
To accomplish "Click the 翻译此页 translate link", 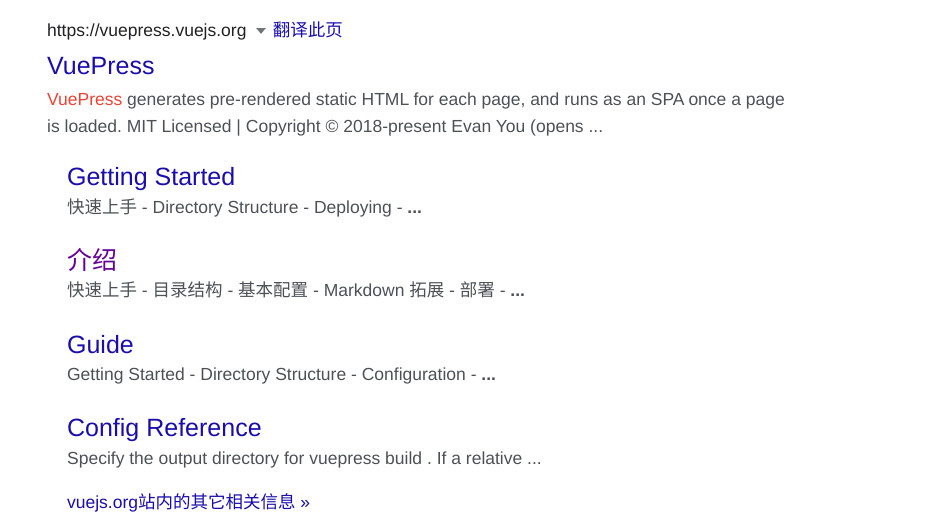I will 308,30.
